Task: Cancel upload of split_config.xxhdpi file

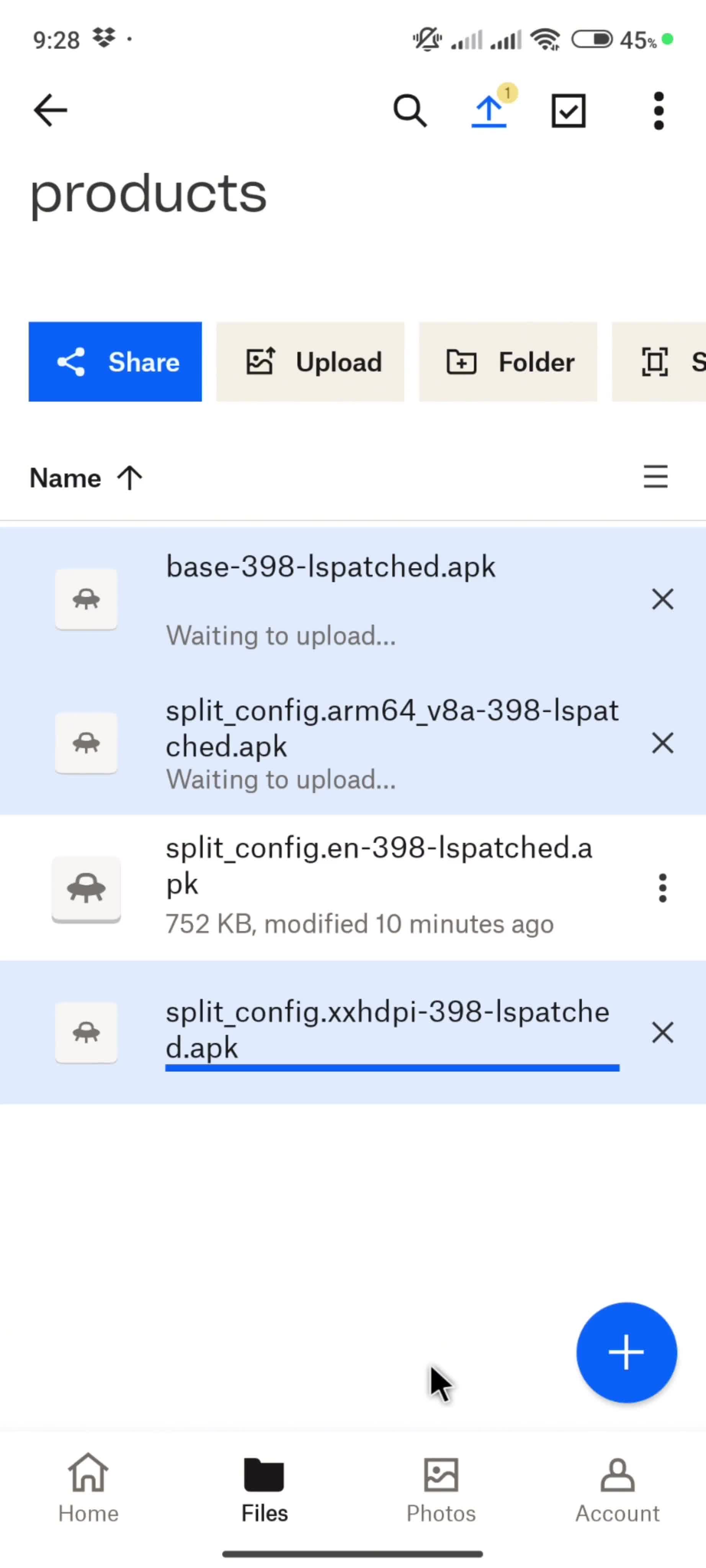Action: click(662, 1032)
